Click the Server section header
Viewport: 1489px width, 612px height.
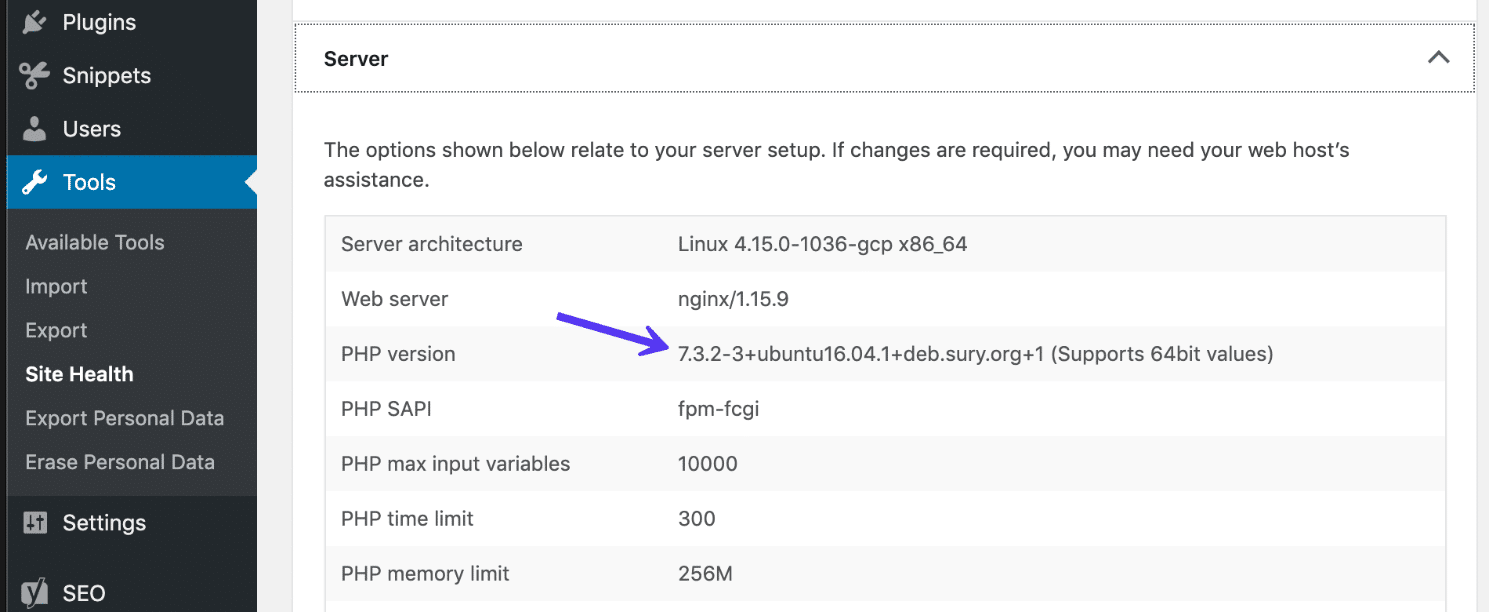click(x=355, y=58)
